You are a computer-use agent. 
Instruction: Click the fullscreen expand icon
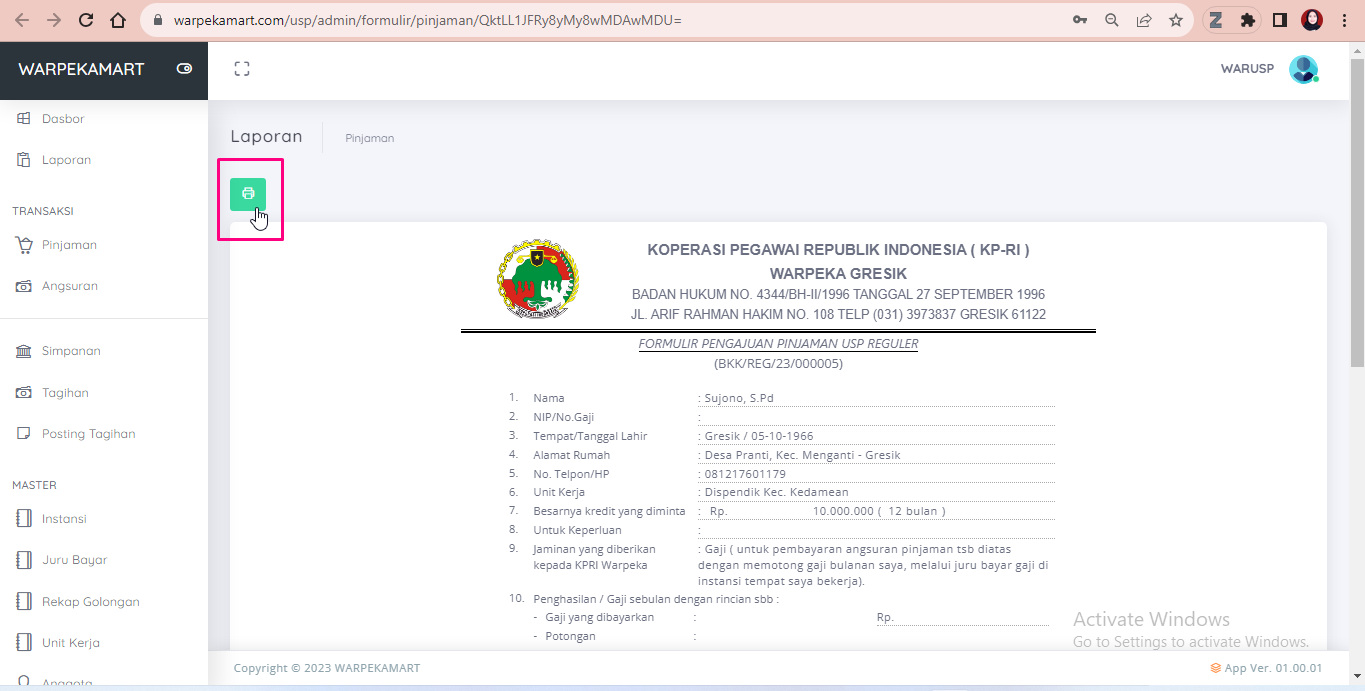click(x=242, y=69)
